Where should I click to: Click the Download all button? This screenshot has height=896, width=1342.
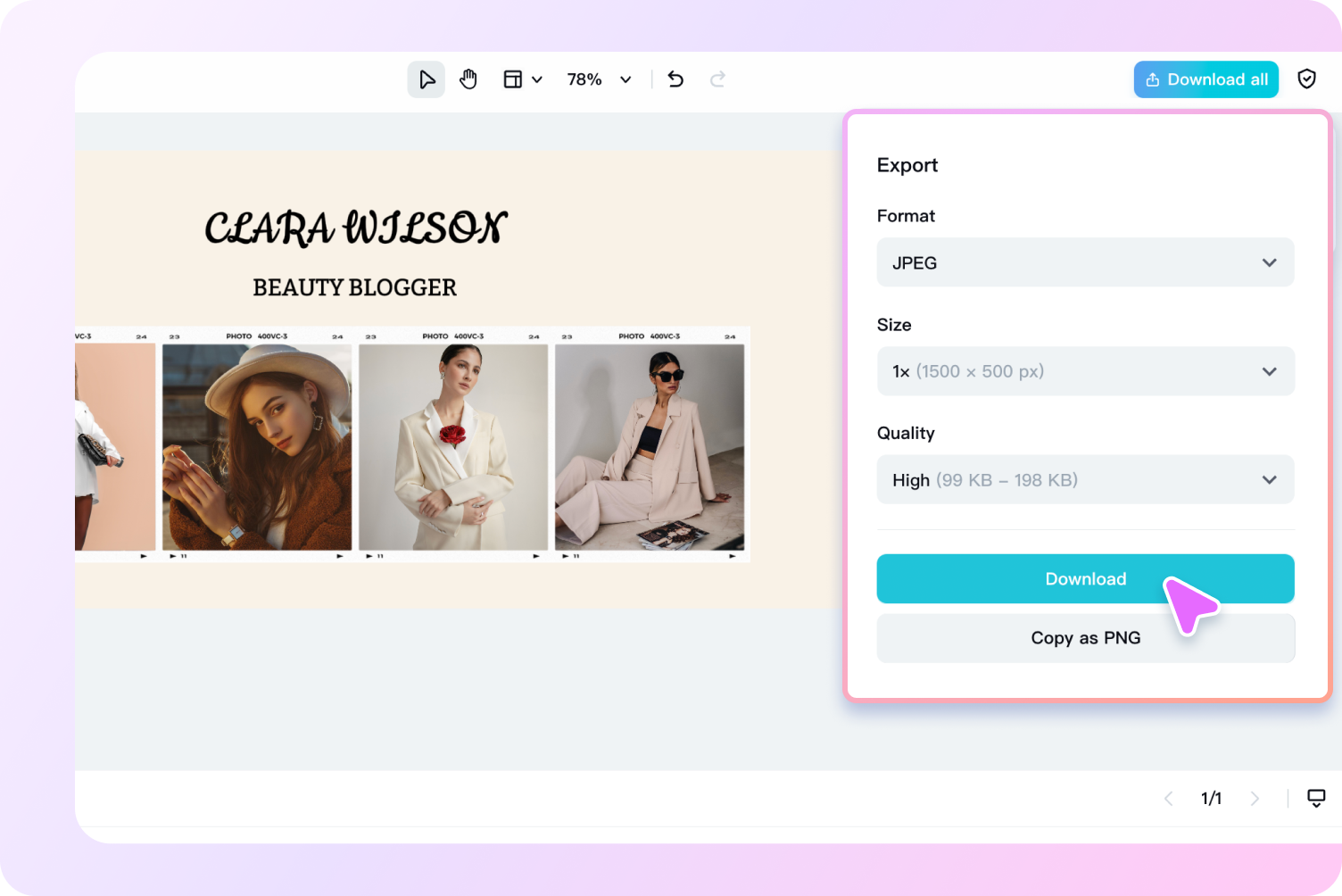coord(1205,79)
